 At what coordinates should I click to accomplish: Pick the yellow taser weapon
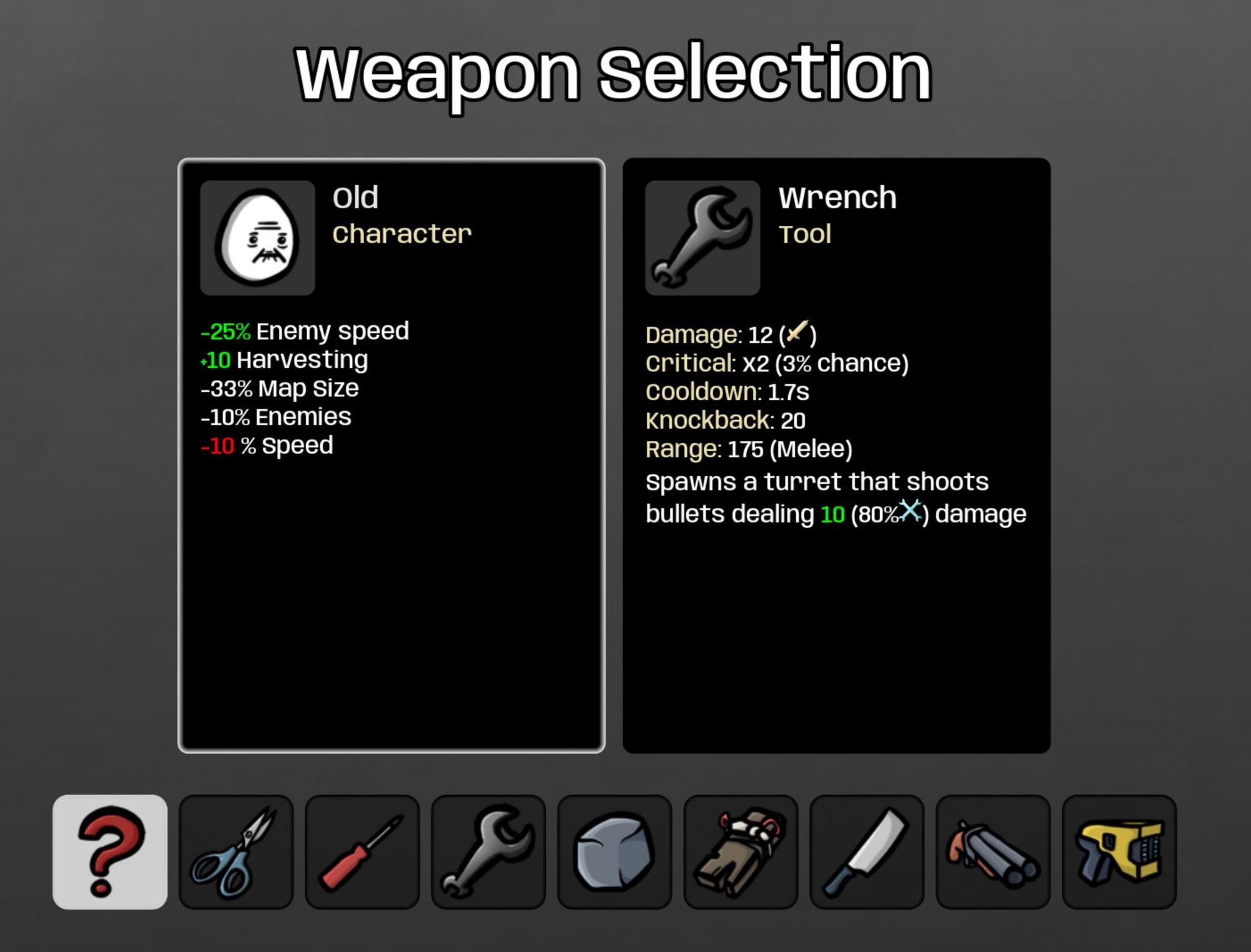click(1120, 851)
